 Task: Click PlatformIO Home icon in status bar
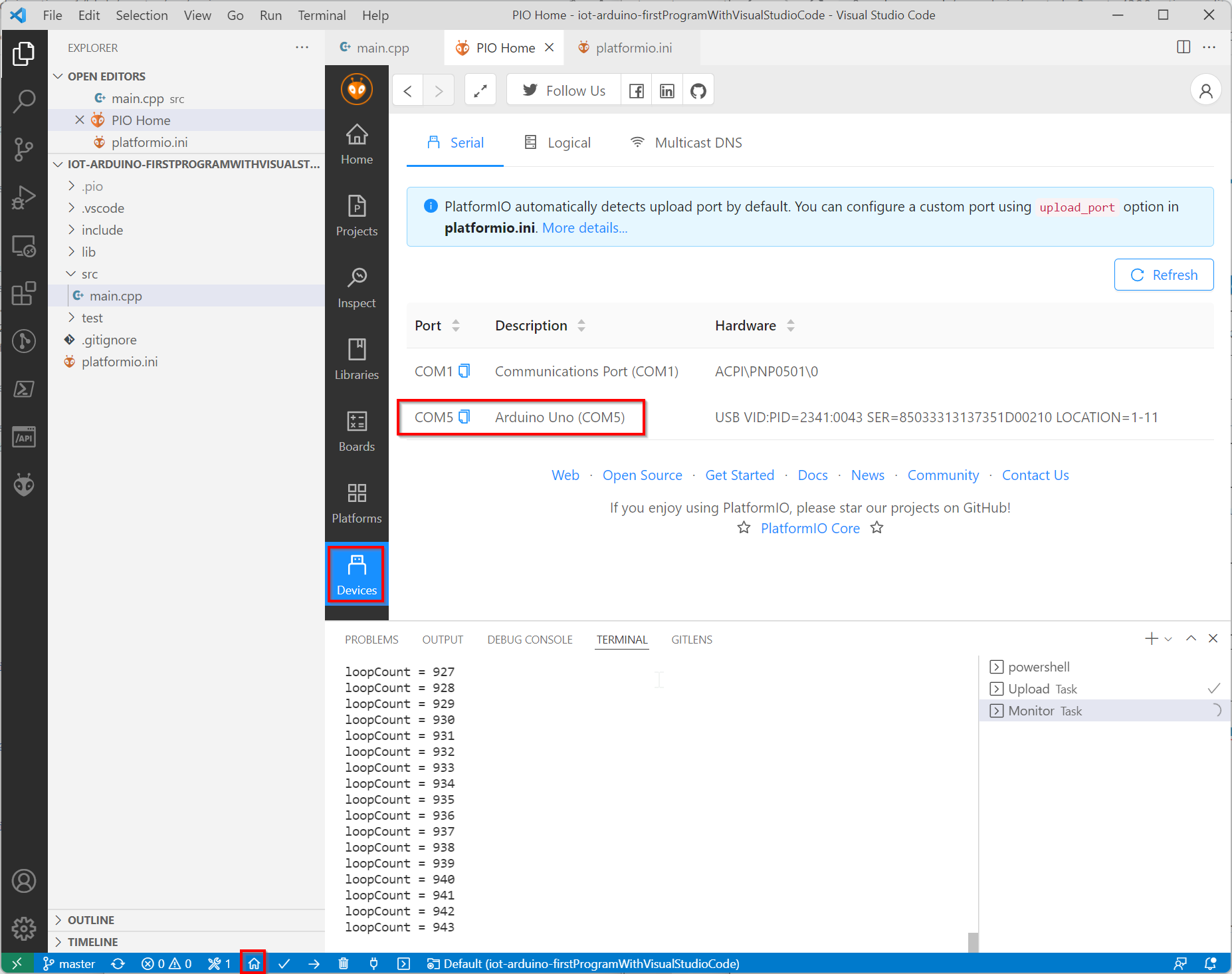tap(254, 963)
